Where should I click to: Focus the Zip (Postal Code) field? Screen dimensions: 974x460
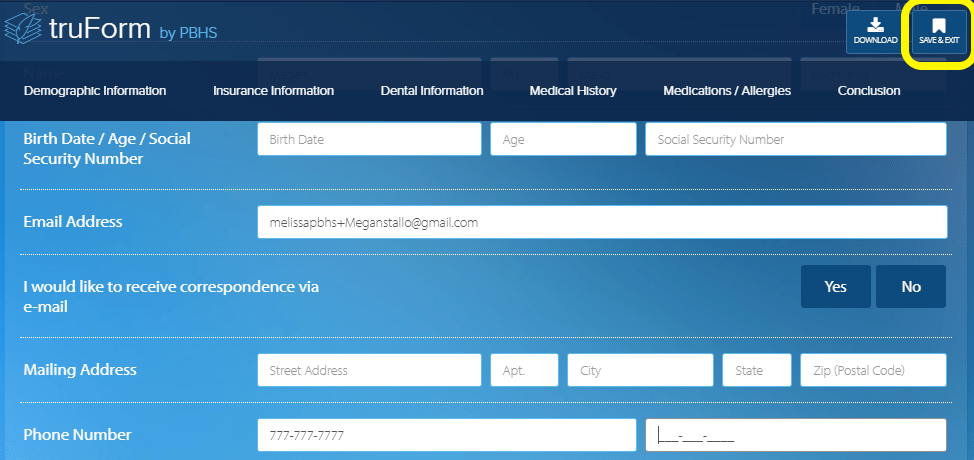pos(873,370)
